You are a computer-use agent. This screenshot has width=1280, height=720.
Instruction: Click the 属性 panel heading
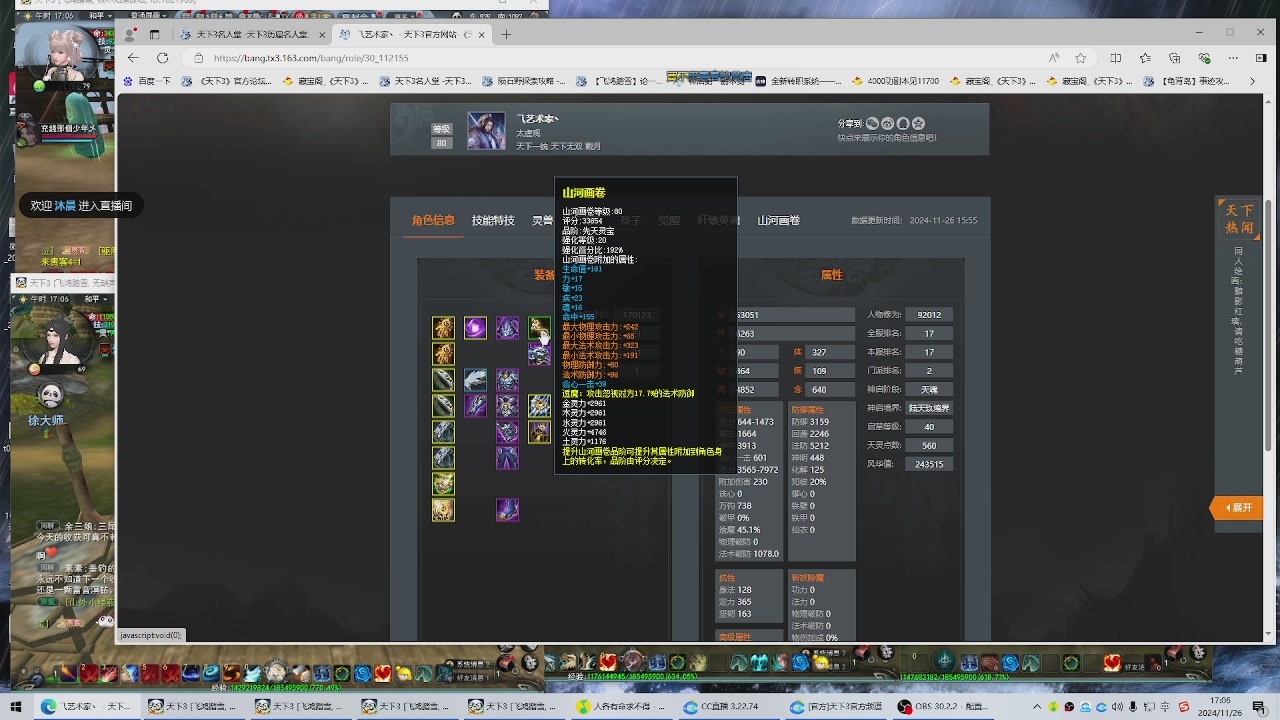[831, 275]
